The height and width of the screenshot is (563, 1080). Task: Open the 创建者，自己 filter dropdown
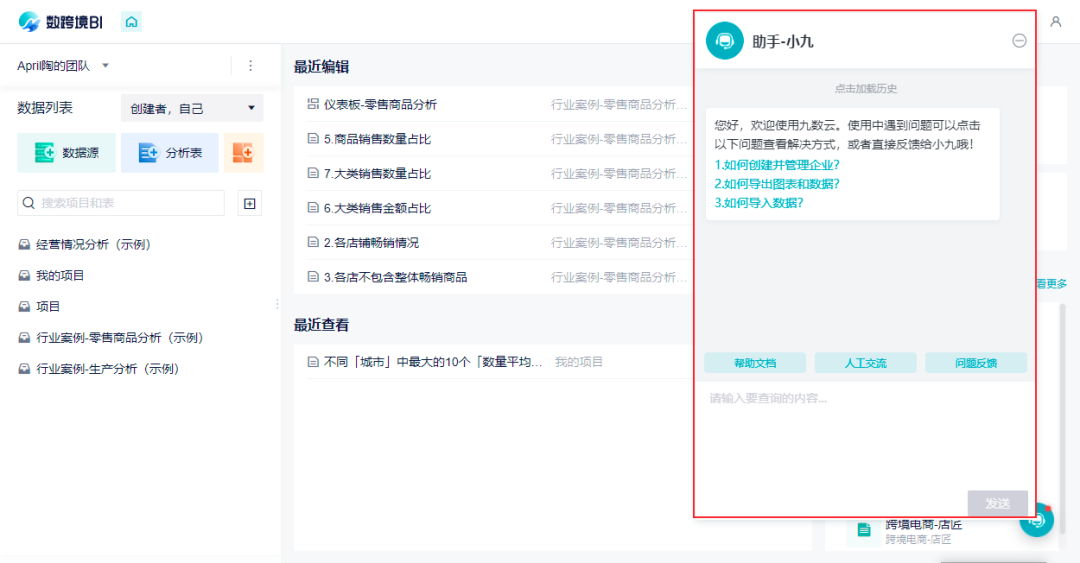point(192,108)
